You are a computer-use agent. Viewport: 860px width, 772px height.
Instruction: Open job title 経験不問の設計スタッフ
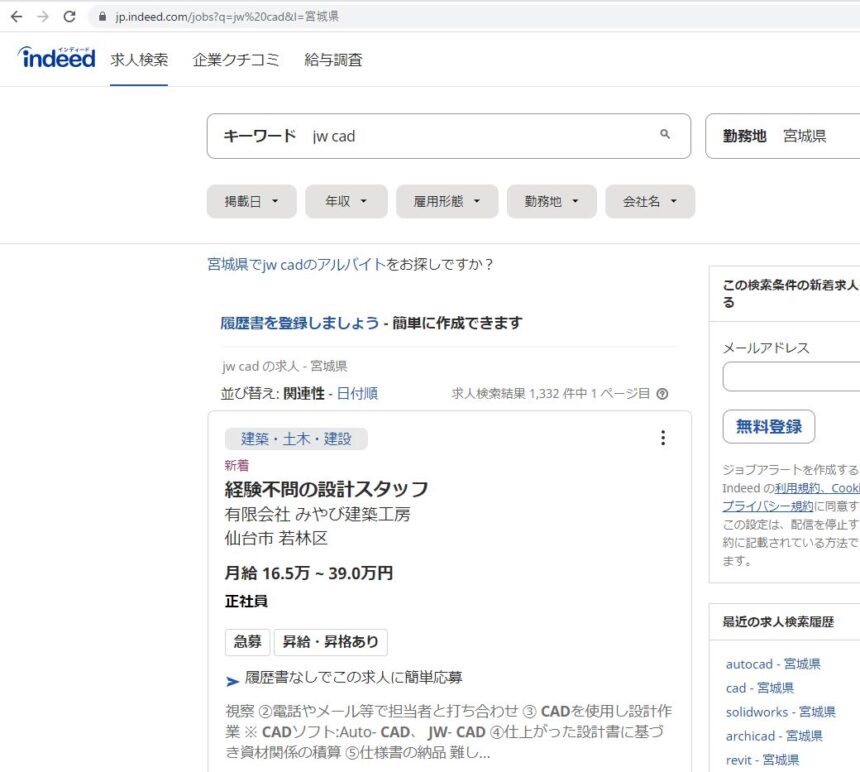[326, 489]
